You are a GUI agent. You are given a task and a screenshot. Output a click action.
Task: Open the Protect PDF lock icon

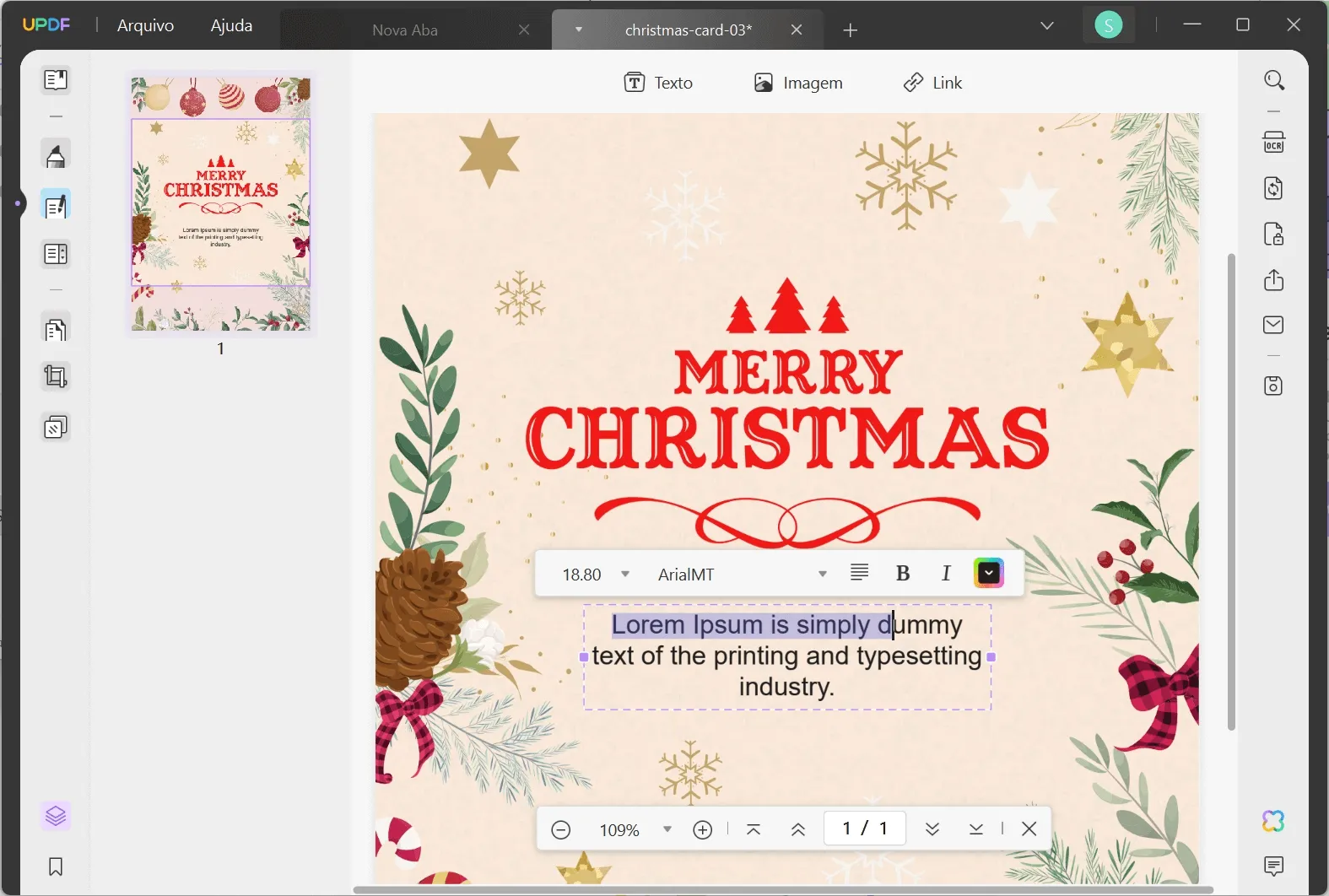pos(1274,234)
